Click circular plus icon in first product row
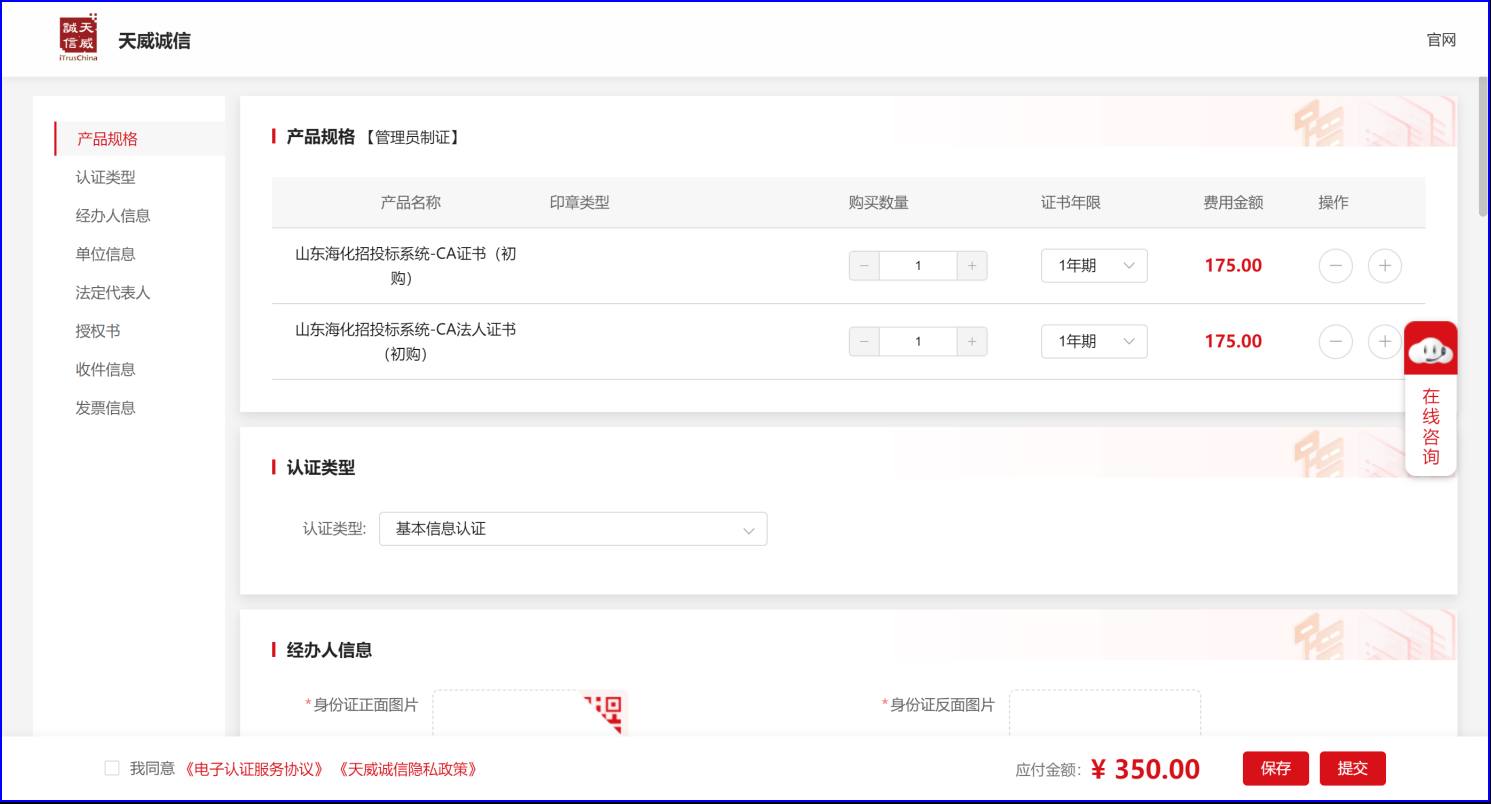Viewport: 1491px width, 804px height. pyautogui.click(x=1384, y=266)
